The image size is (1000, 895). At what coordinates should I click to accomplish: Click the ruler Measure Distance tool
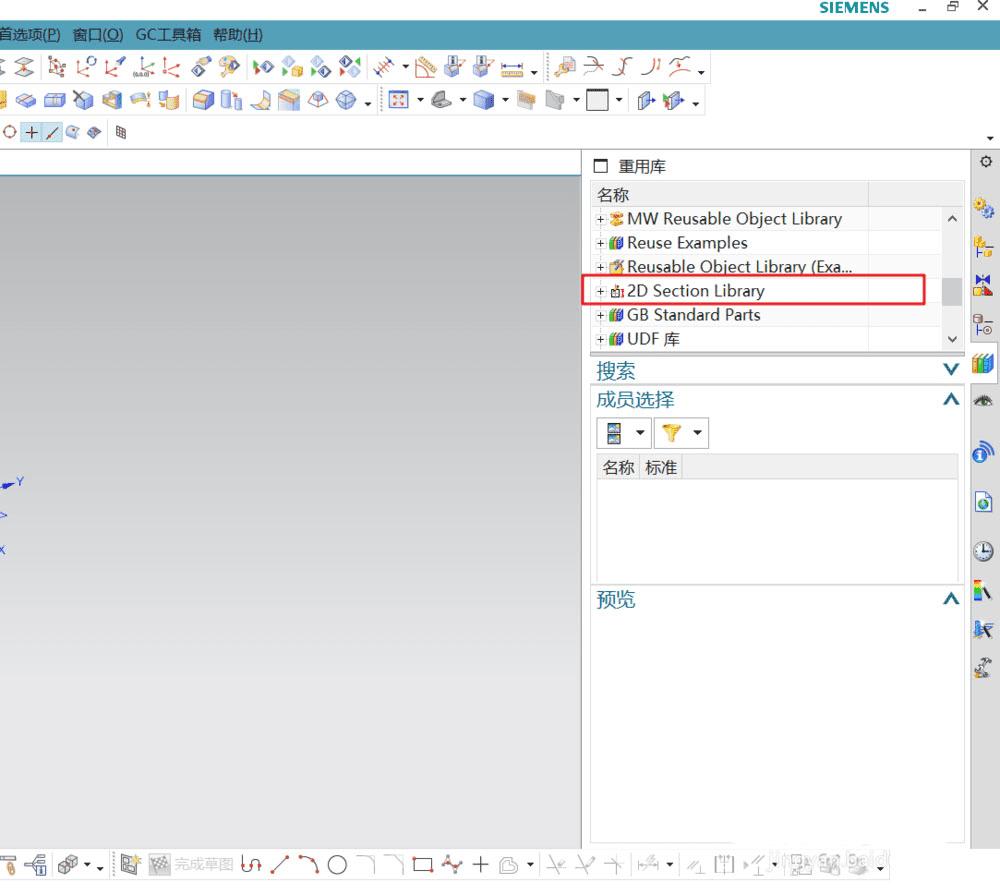point(511,68)
